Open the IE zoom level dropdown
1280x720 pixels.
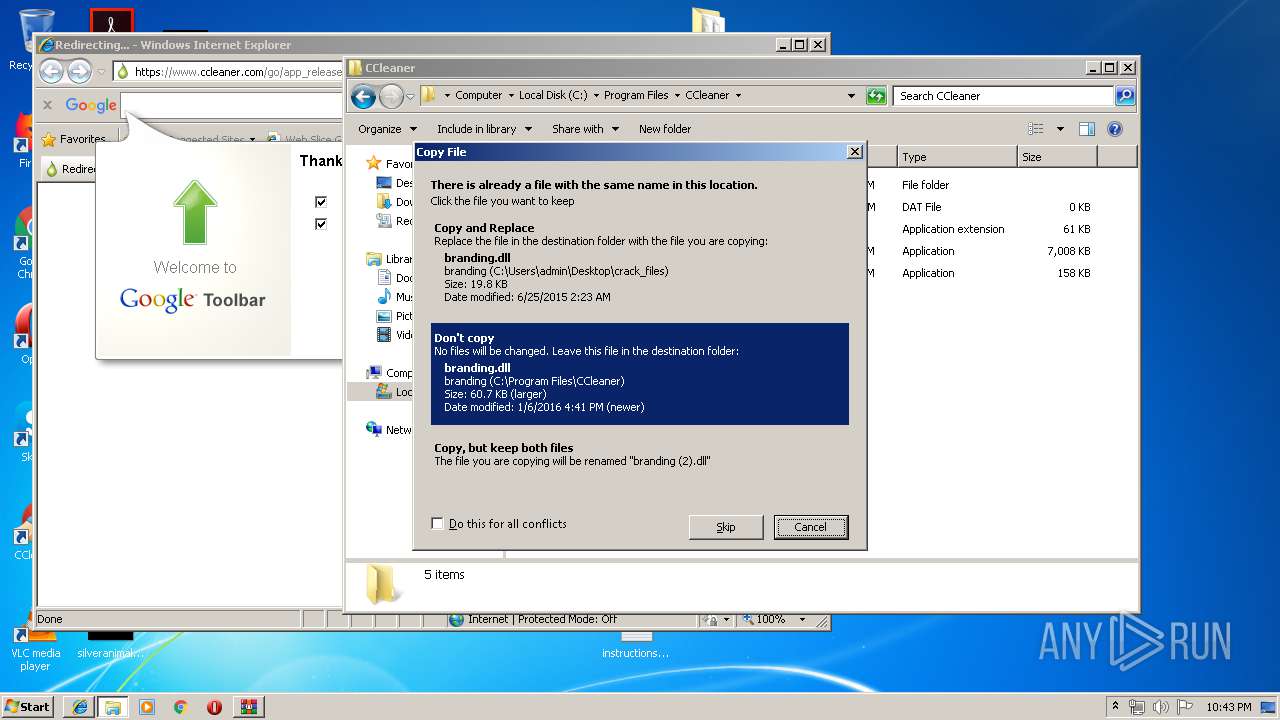pos(802,620)
